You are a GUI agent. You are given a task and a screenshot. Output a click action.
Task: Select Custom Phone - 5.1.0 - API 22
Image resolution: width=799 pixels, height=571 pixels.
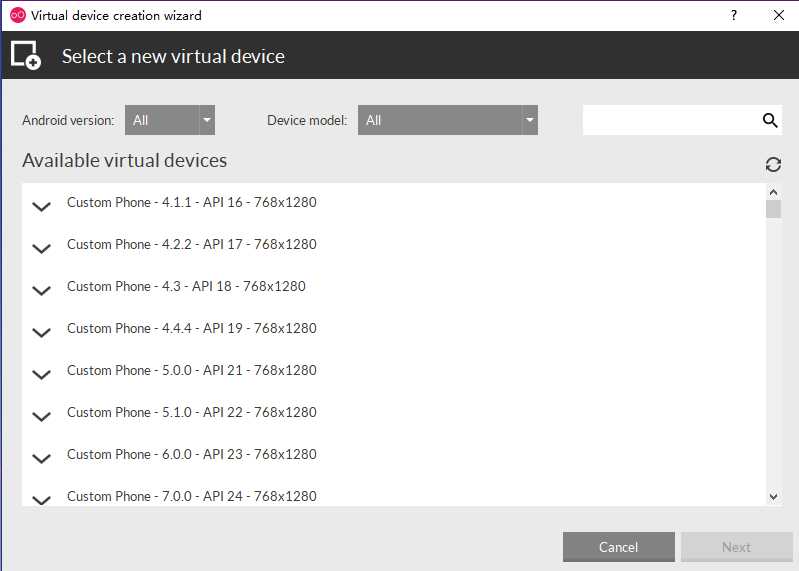click(x=191, y=412)
